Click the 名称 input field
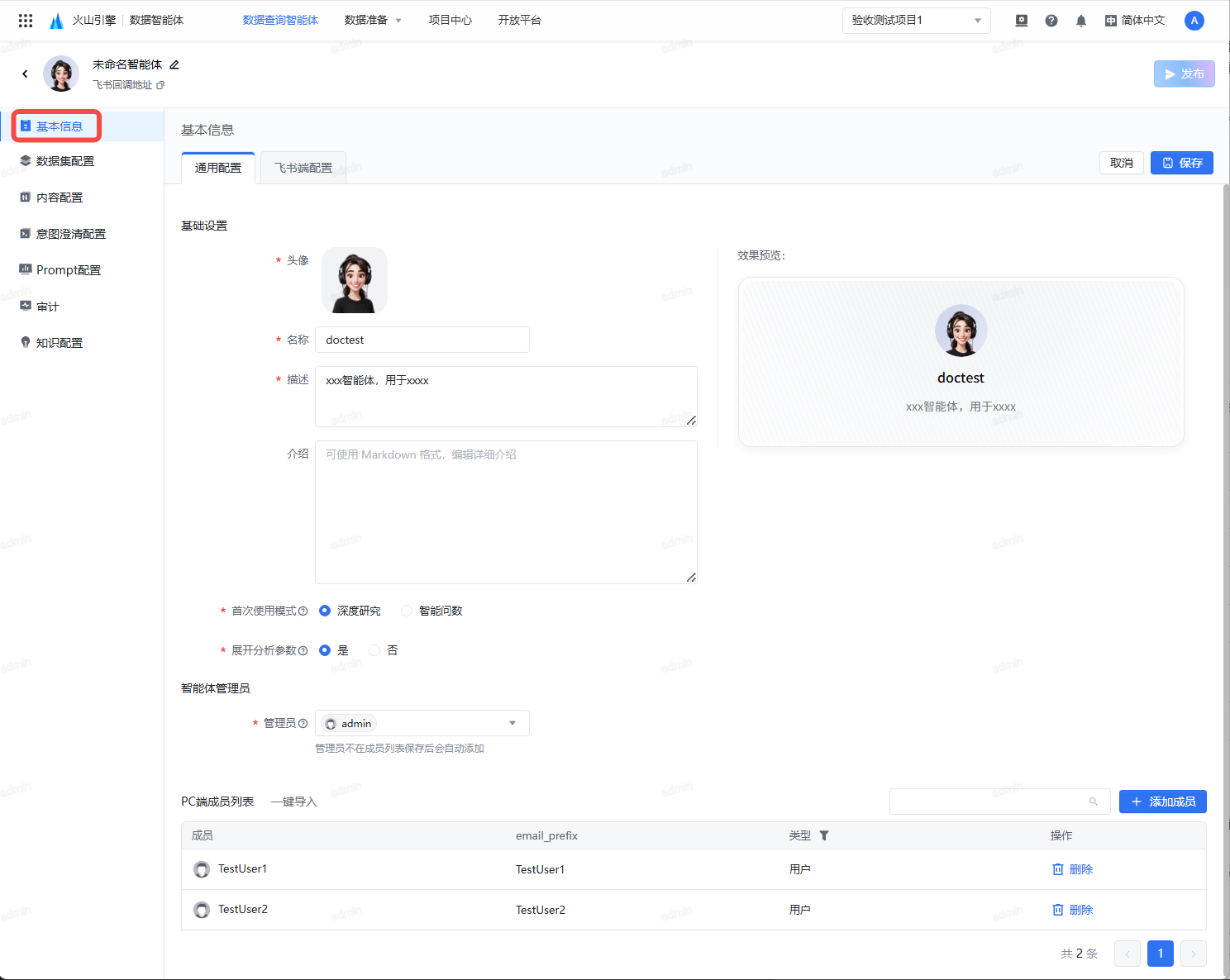The height and width of the screenshot is (980, 1230). (422, 340)
